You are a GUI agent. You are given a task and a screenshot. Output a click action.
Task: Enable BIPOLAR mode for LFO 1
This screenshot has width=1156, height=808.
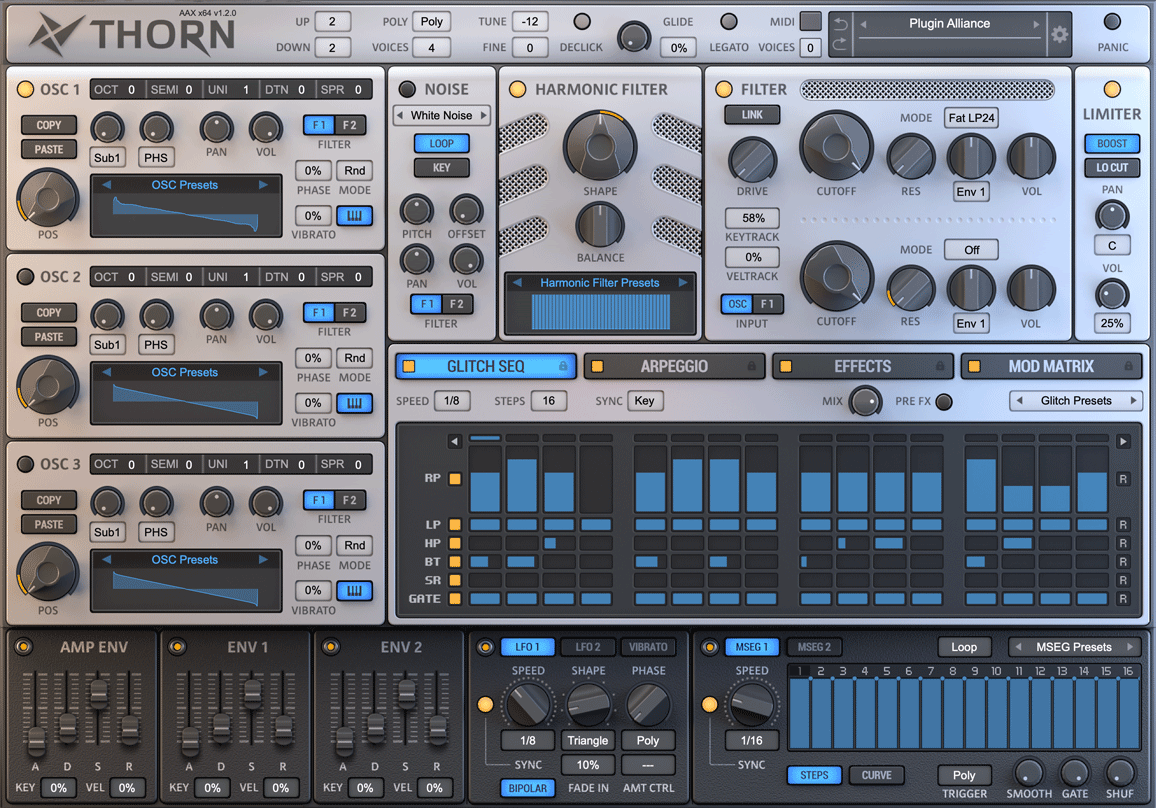coord(527,788)
